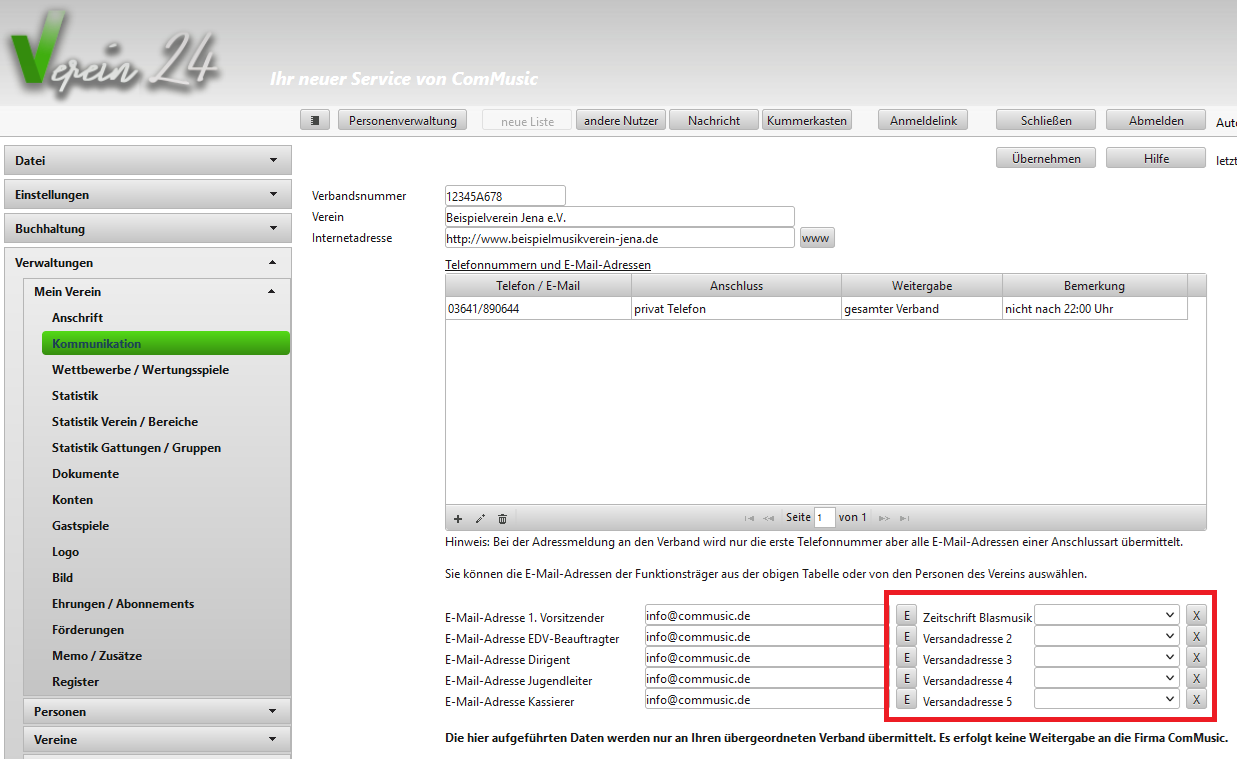Open Anschrift in the sidebar
1237x759 pixels.
(78, 317)
